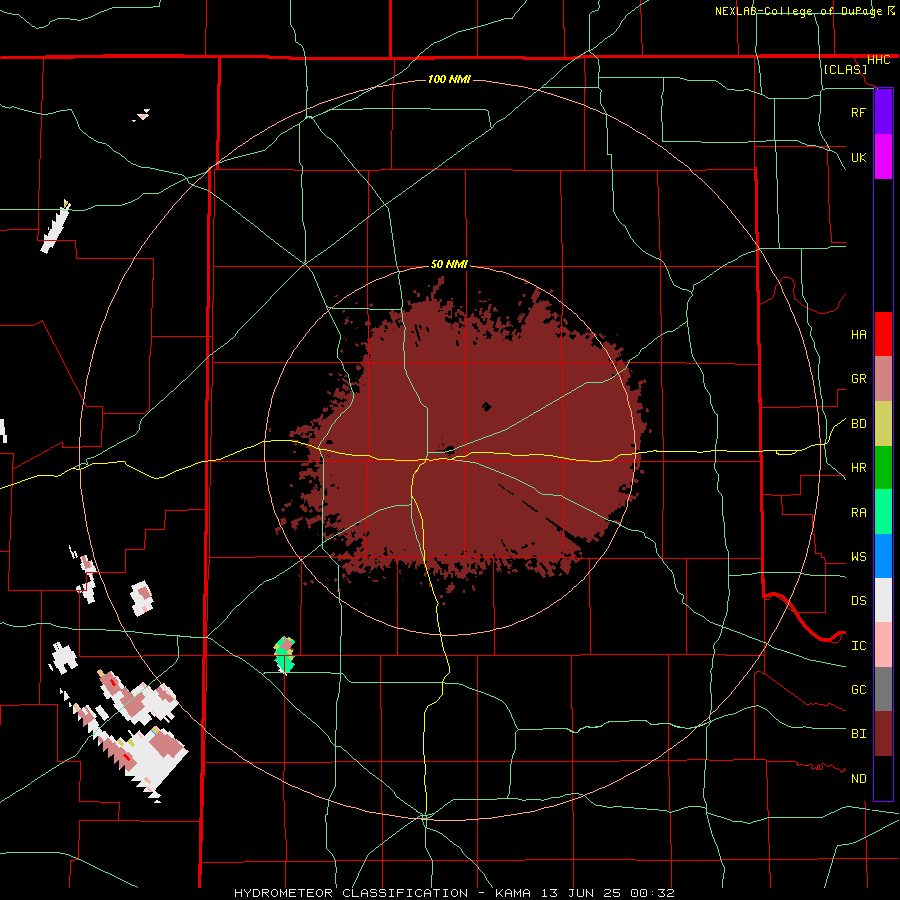The height and width of the screenshot is (900, 900).
Task: Click the HR legend label
Action: pyautogui.click(x=858, y=468)
